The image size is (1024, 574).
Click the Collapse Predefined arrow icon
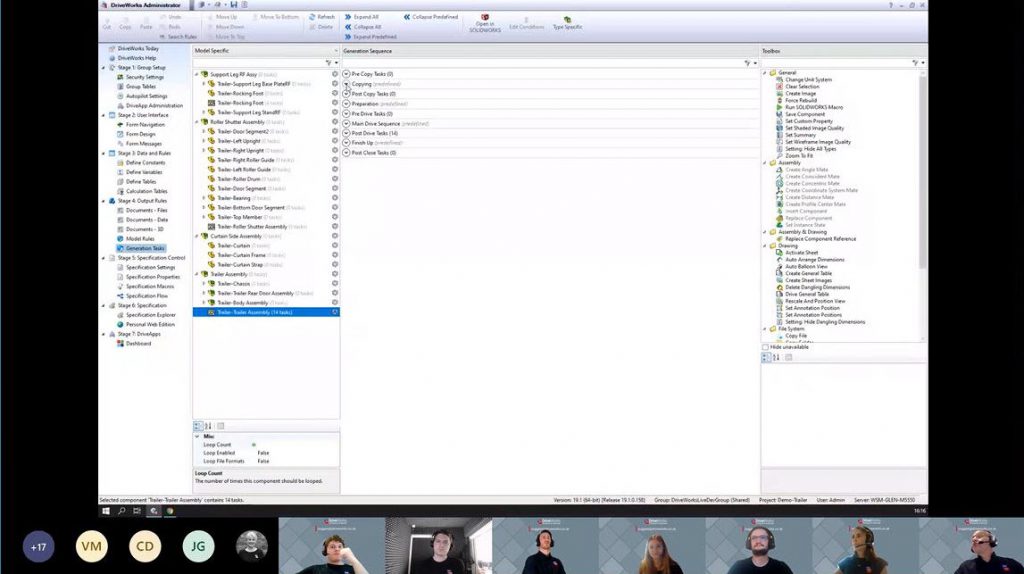(x=407, y=17)
